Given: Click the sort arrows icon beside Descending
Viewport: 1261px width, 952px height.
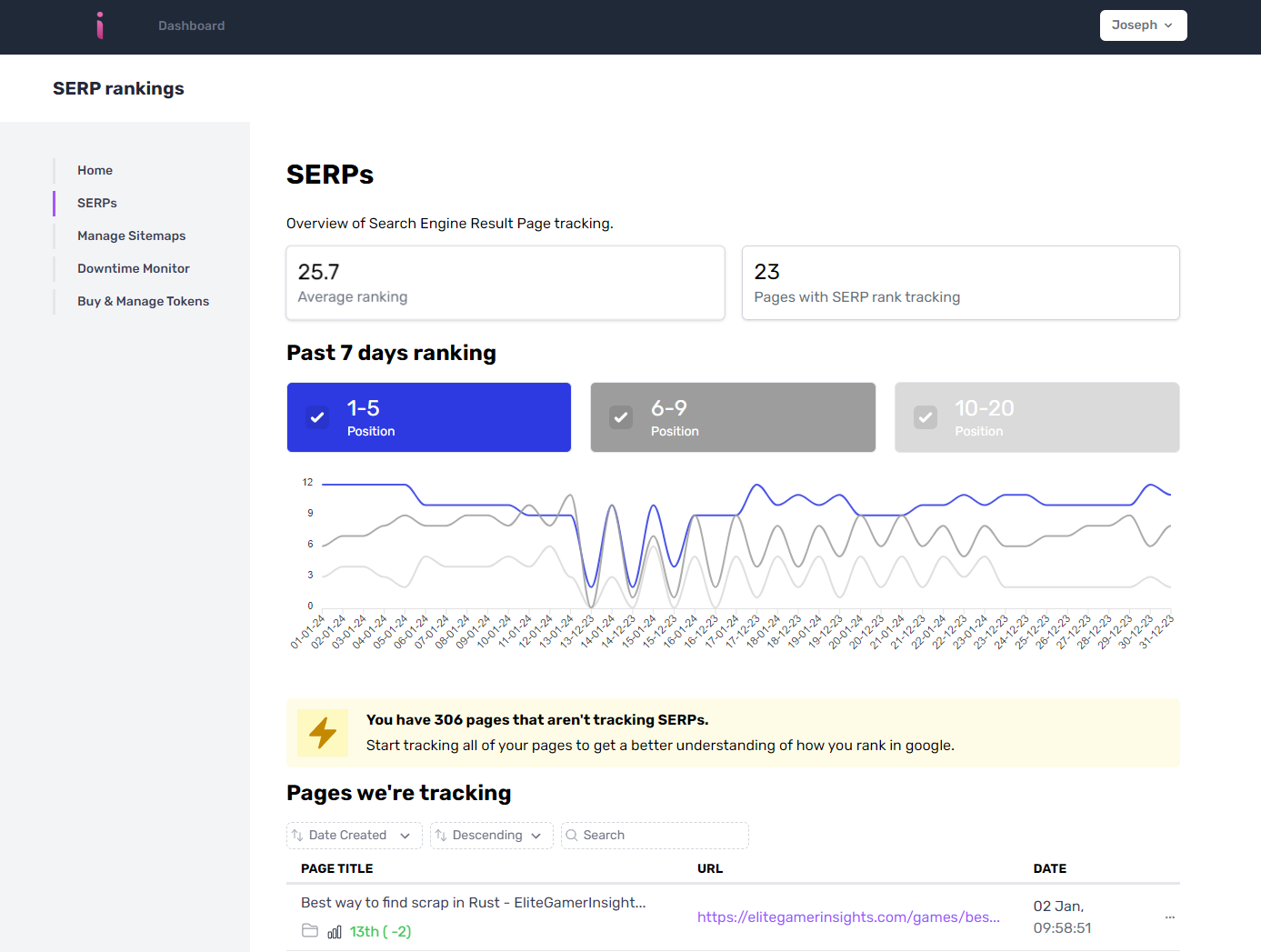Looking at the screenshot, I should click(441, 836).
